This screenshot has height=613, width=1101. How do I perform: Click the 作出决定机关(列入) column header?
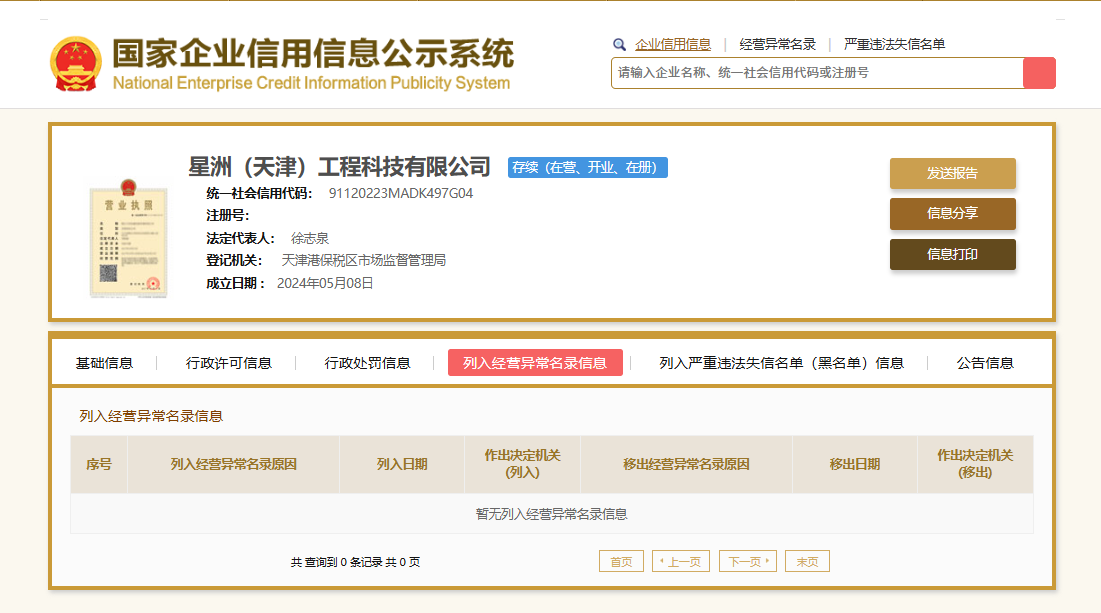(522, 464)
